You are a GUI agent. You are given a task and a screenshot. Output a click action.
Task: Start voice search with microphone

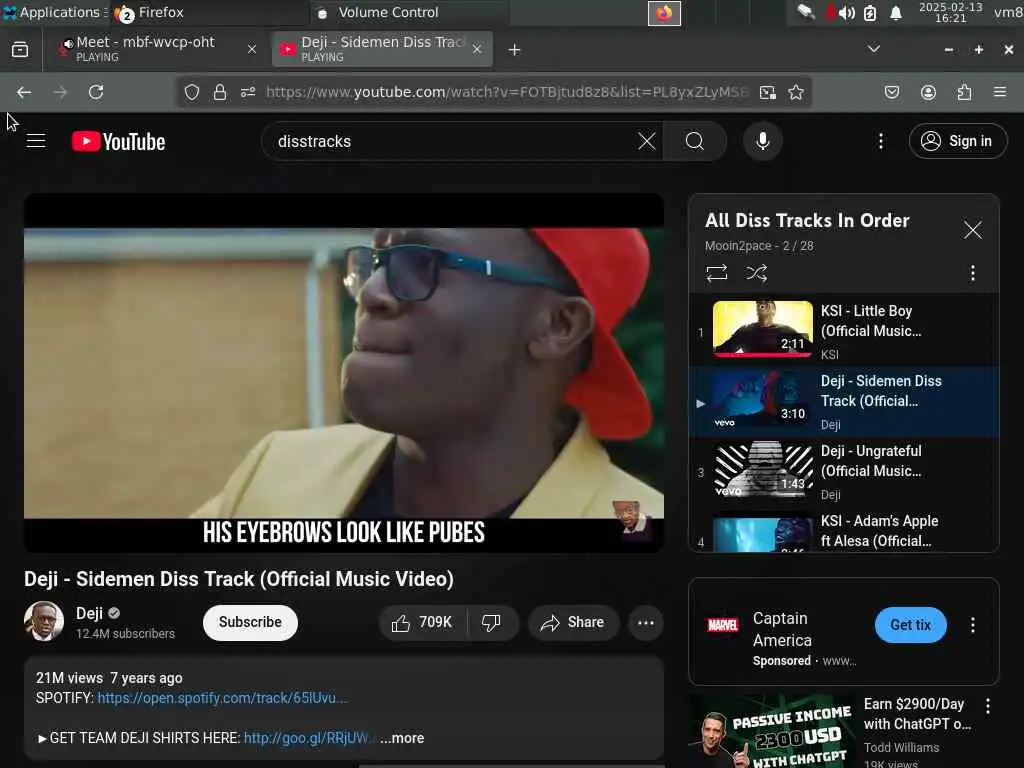tap(762, 141)
